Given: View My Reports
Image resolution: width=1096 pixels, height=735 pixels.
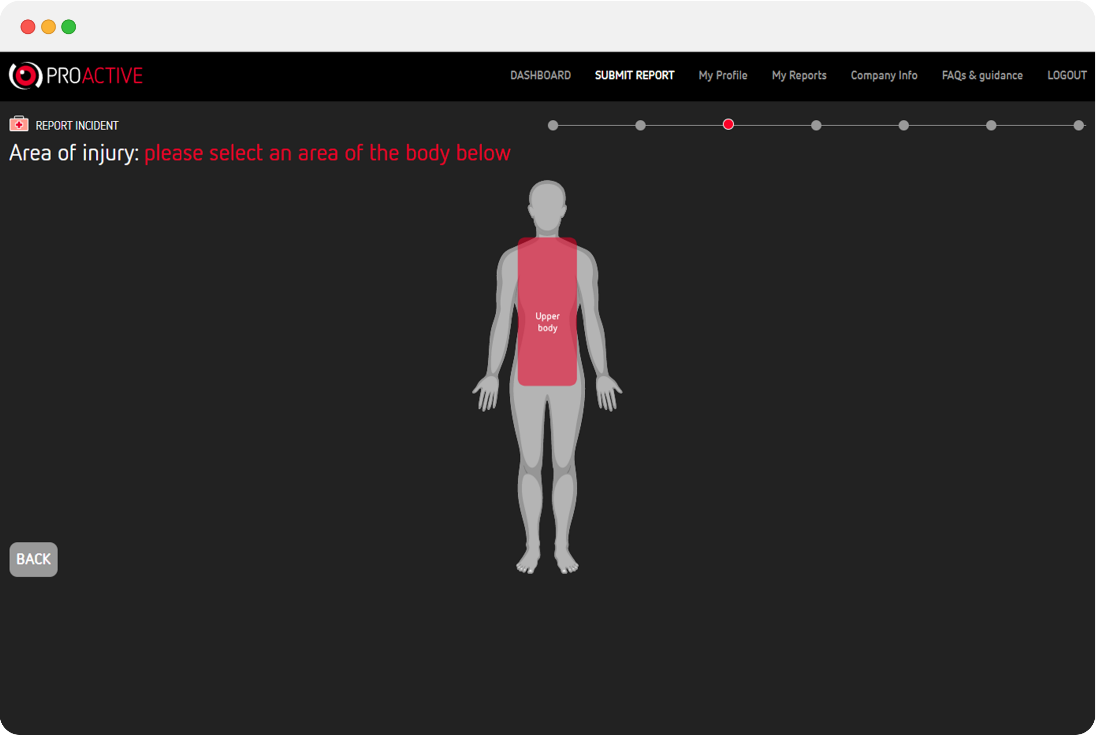Looking at the screenshot, I should pyautogui.click(x=799, y=75).
